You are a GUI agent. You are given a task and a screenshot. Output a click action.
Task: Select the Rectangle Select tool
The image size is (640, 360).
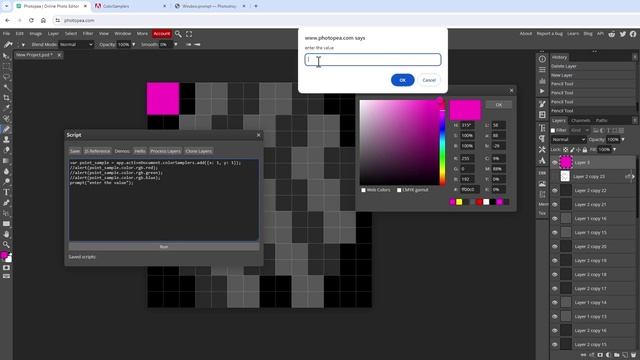(x=6, y=67)
